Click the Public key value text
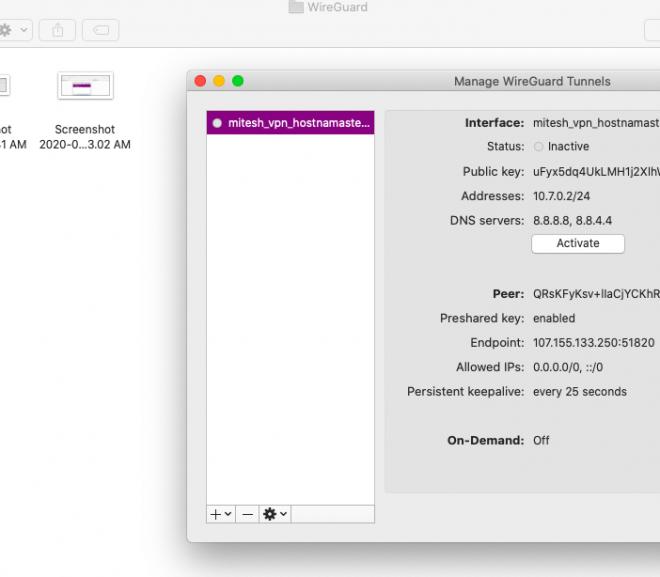 tap(596, 172)
